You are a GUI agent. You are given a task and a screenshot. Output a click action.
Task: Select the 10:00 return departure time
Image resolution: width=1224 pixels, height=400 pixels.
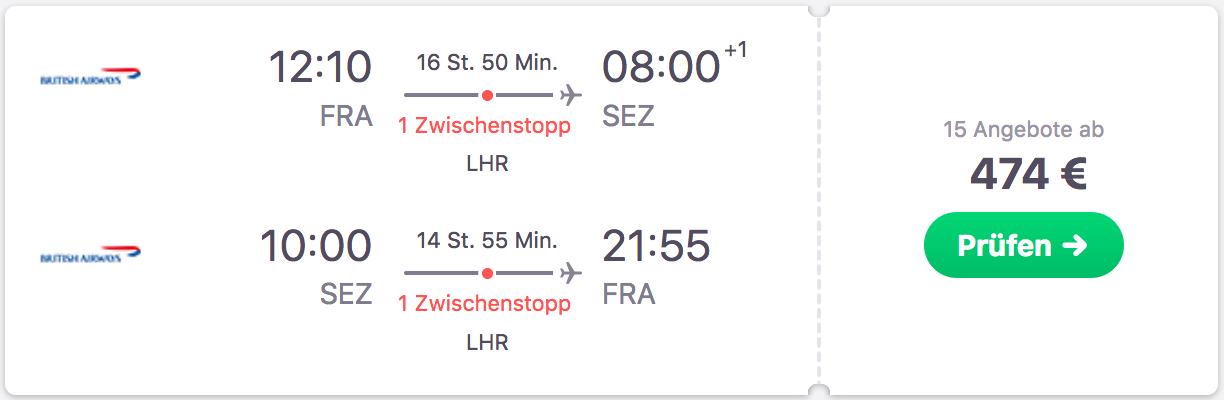point(316,246)
